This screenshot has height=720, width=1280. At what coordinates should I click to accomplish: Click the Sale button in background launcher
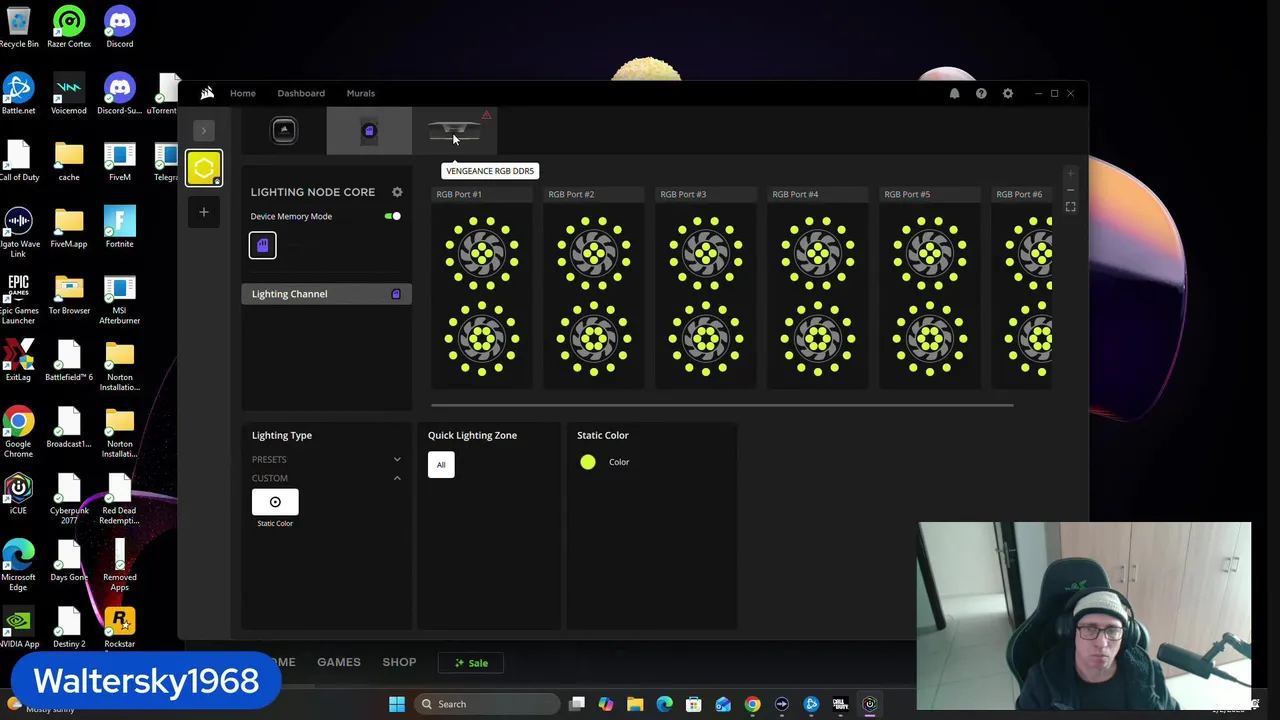coord(471,663)
